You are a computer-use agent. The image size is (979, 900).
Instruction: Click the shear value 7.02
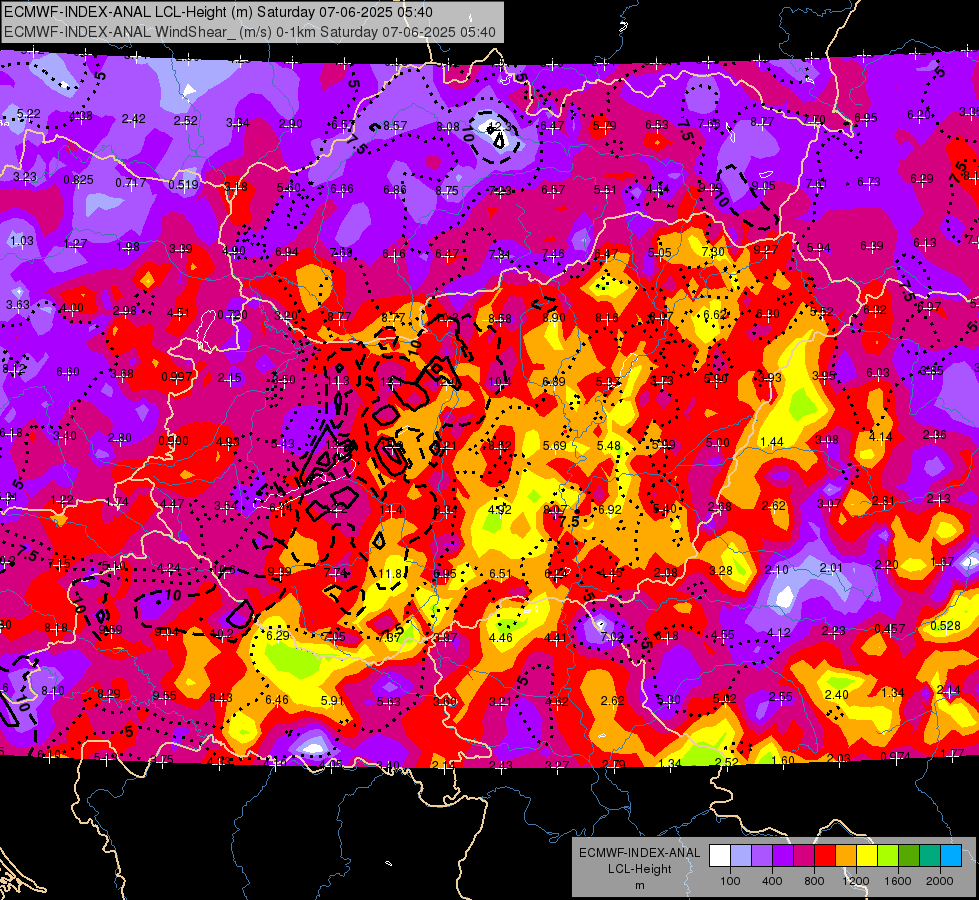coord(612,636)
